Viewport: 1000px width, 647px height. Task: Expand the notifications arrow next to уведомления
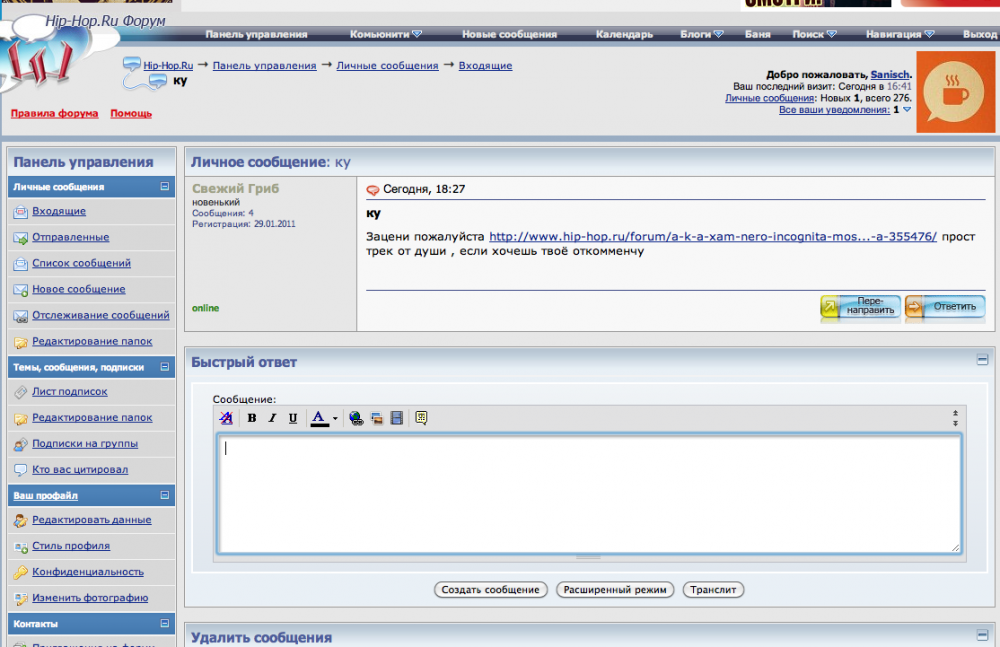pos(907,110)
